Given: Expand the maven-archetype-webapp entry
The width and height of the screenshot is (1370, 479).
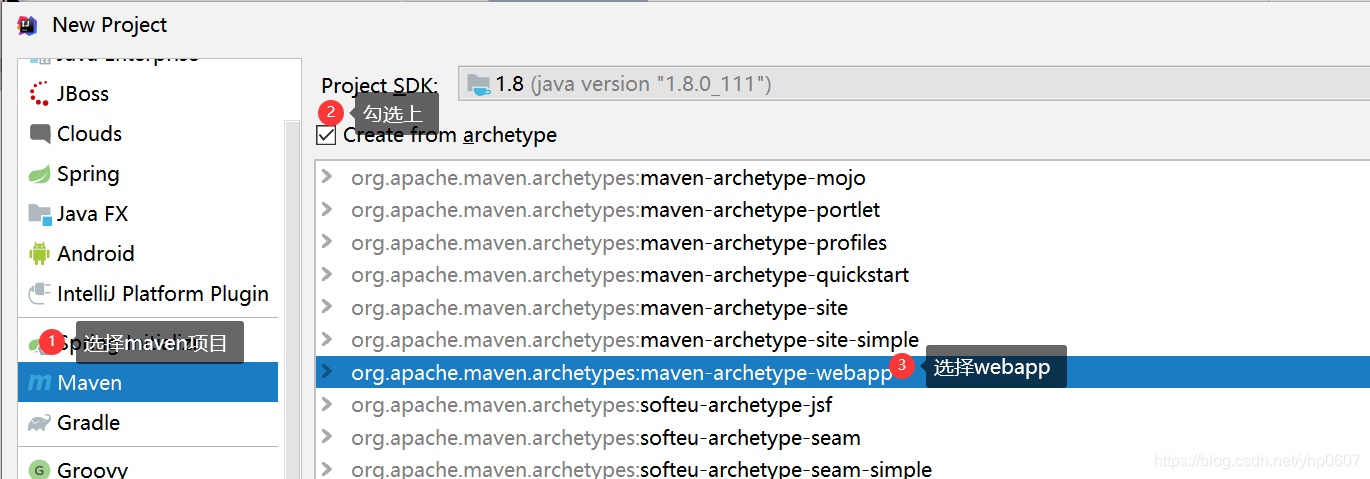Looking at the screenshot, I should pyautogui.click(x=327, y=373).
